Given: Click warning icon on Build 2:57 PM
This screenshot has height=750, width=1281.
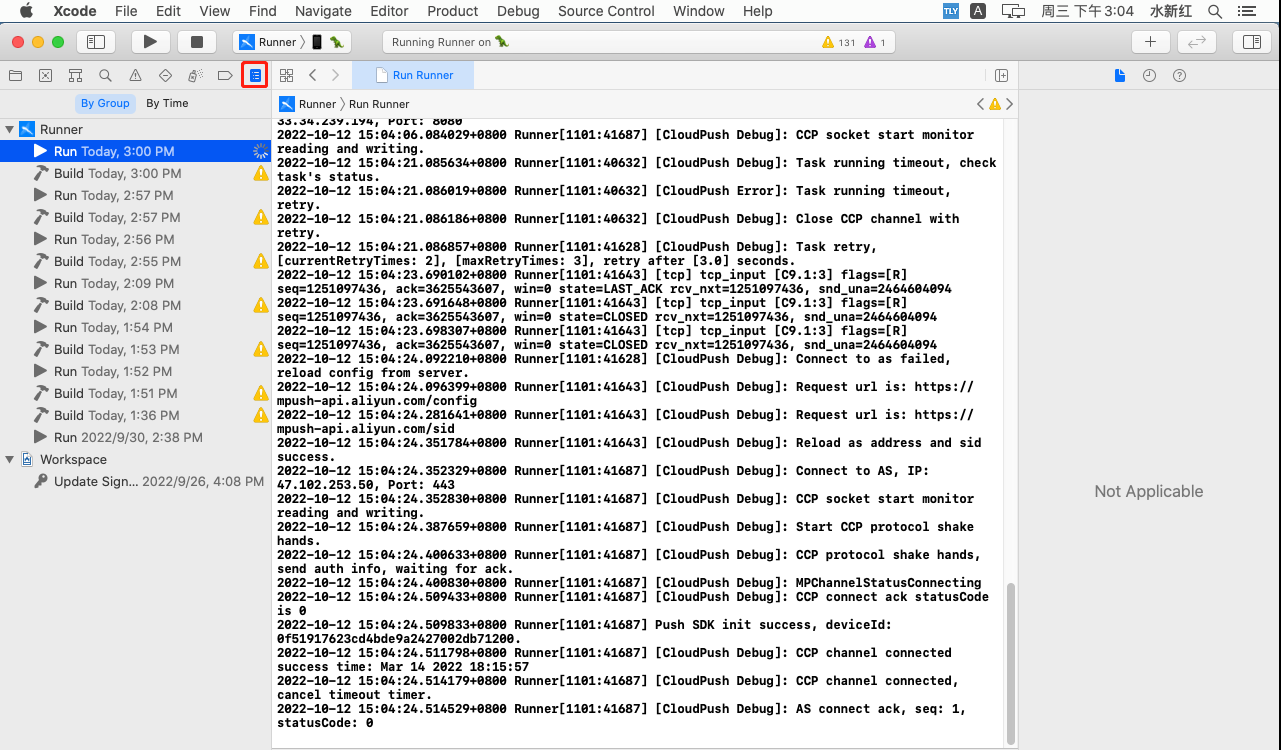Looking at the screenshot, I should point(260,217).
